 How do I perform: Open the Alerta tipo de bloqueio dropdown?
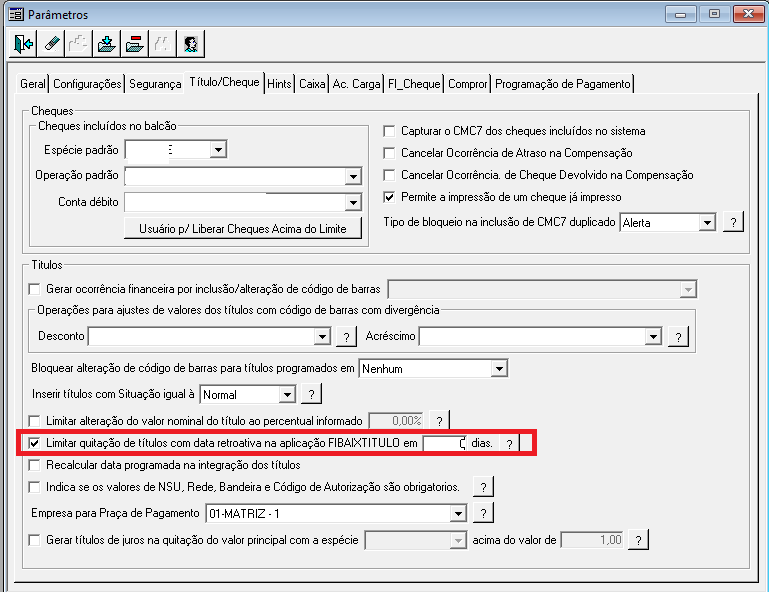707,223
